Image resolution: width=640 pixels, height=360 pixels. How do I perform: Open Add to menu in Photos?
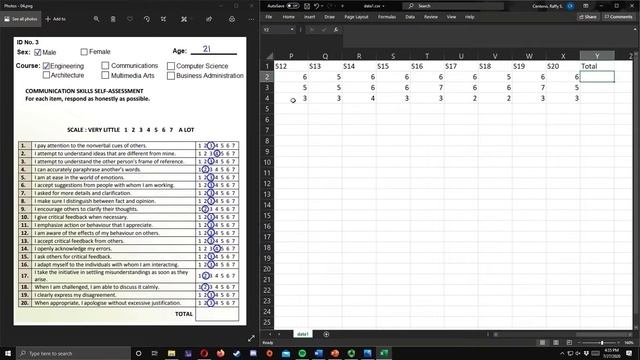pos(56,19)
